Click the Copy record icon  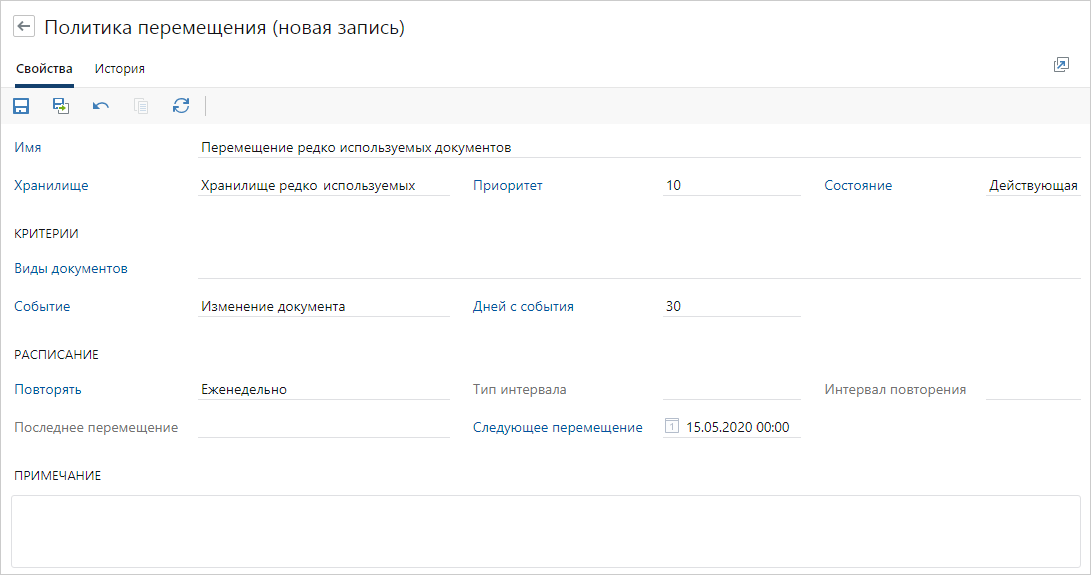141,106
